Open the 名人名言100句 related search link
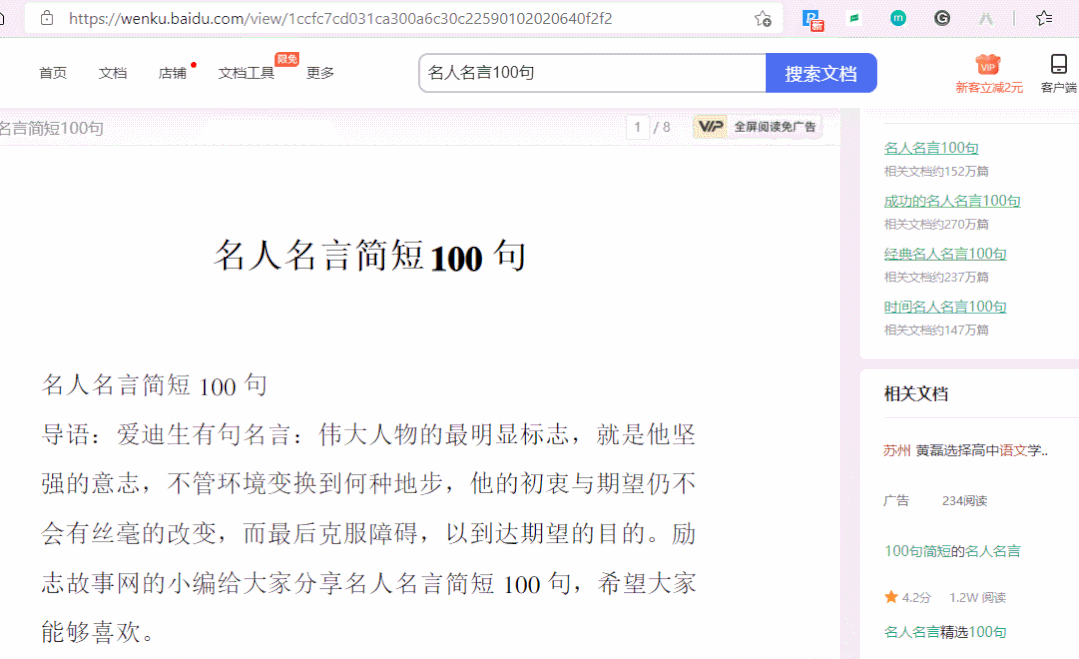 931,148
